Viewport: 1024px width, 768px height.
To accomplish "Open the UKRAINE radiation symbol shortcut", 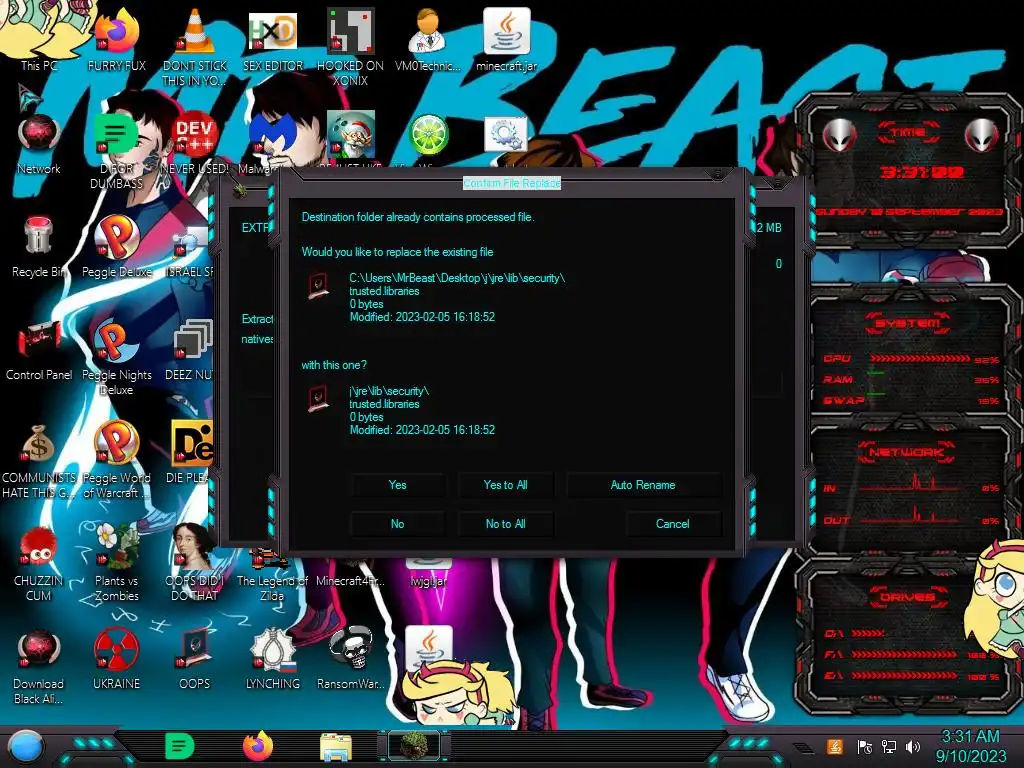I will [116, 660].
